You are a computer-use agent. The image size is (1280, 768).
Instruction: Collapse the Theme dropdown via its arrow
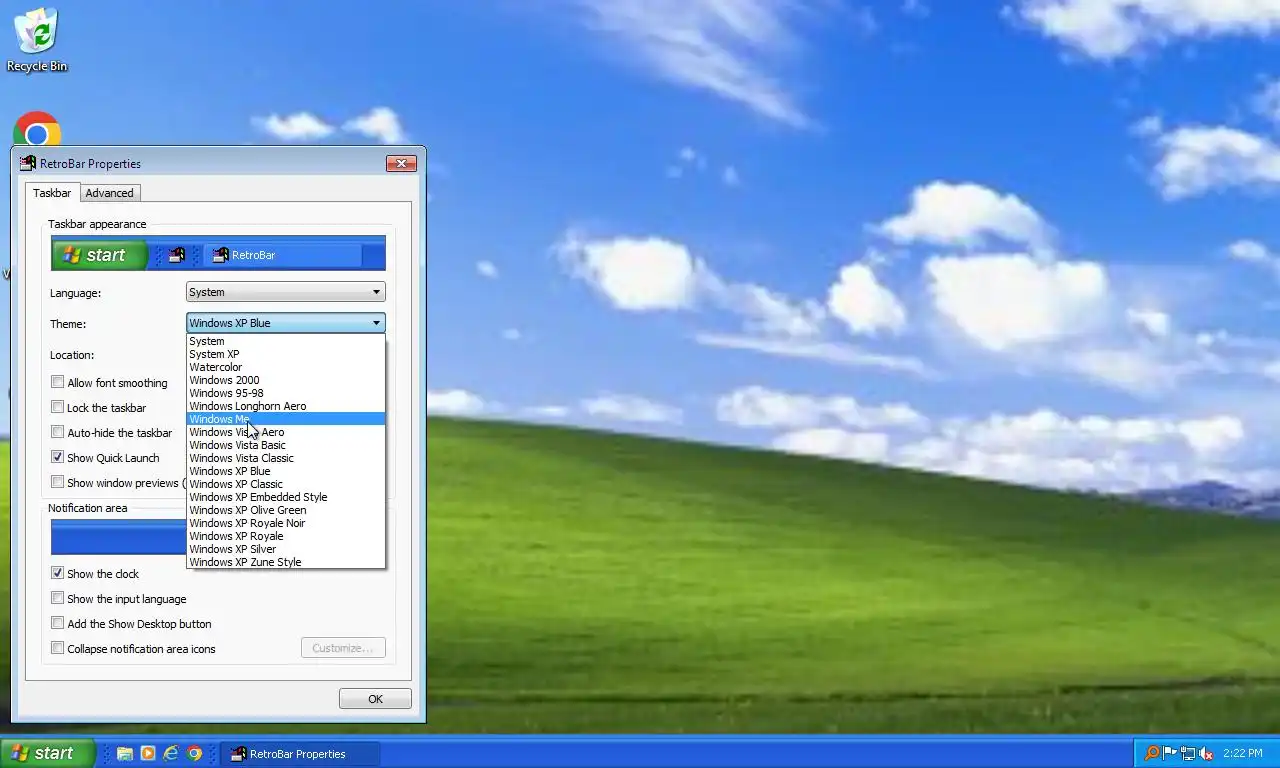click(x=376, y=323)
